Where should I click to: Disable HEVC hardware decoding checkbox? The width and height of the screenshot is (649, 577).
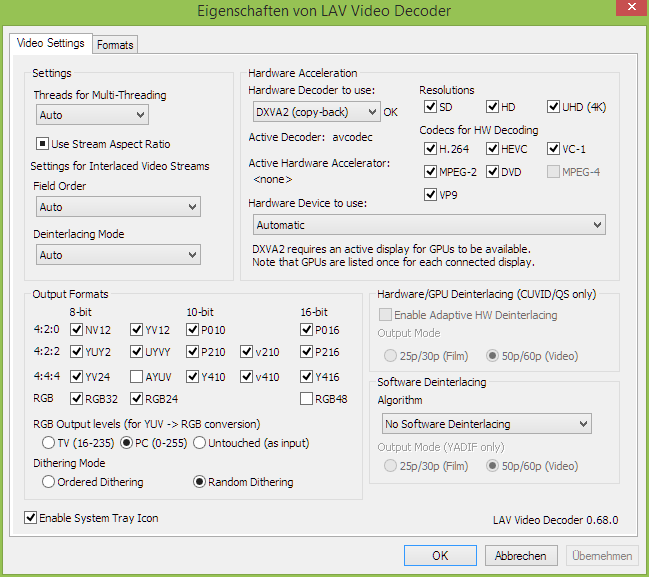click(493, 149)
